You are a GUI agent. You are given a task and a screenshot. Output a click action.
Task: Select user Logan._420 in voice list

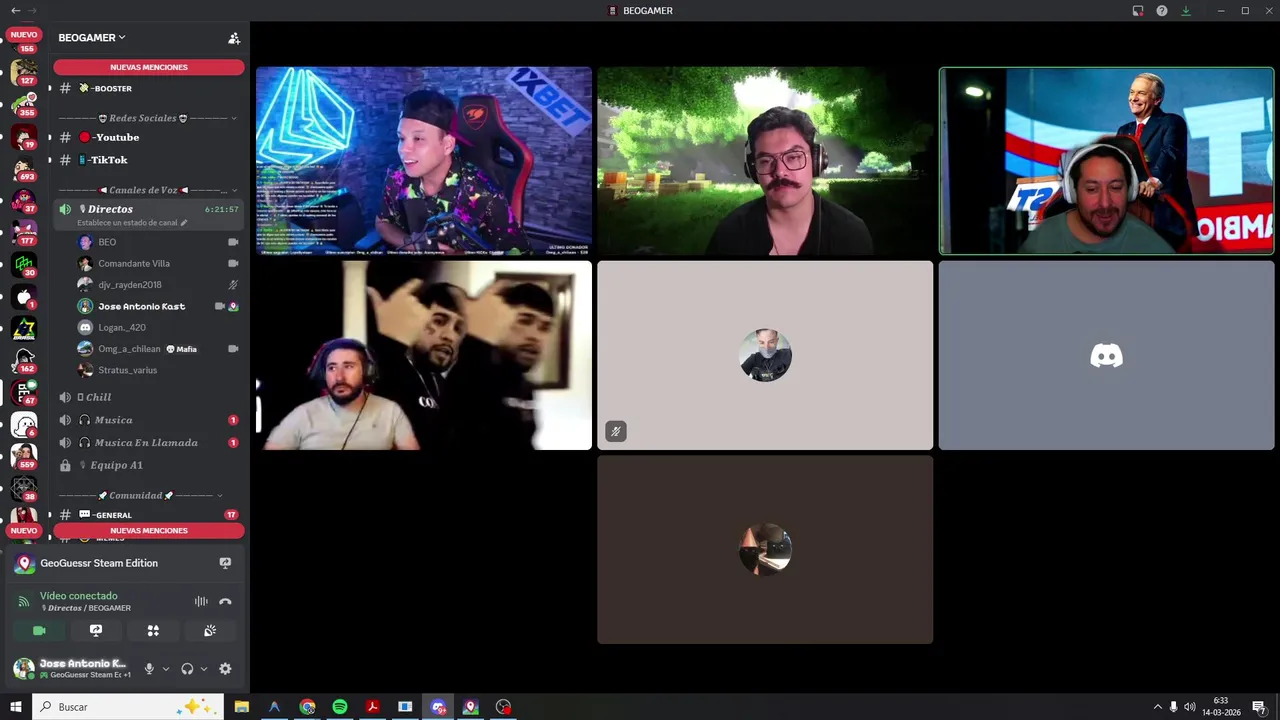[x=158, y=327]
